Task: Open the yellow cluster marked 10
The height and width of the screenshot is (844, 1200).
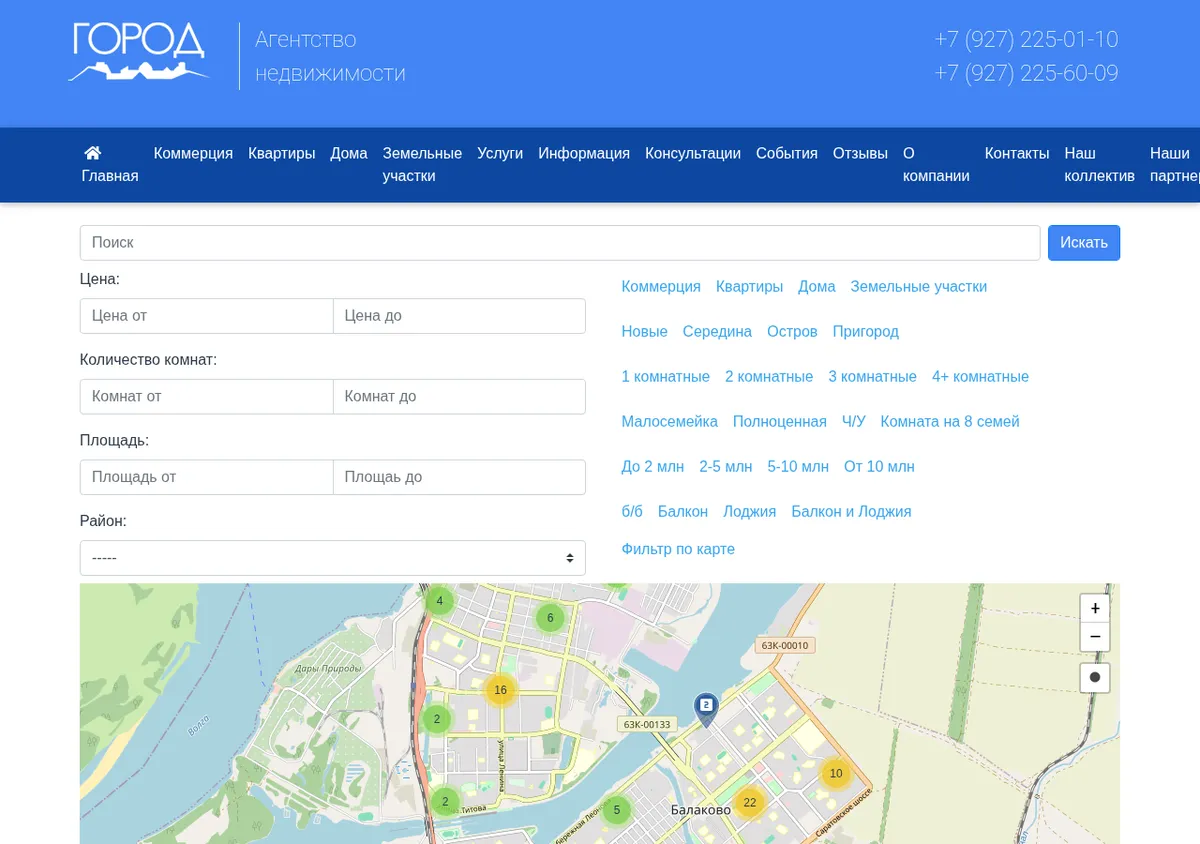Action: point(836,773)
